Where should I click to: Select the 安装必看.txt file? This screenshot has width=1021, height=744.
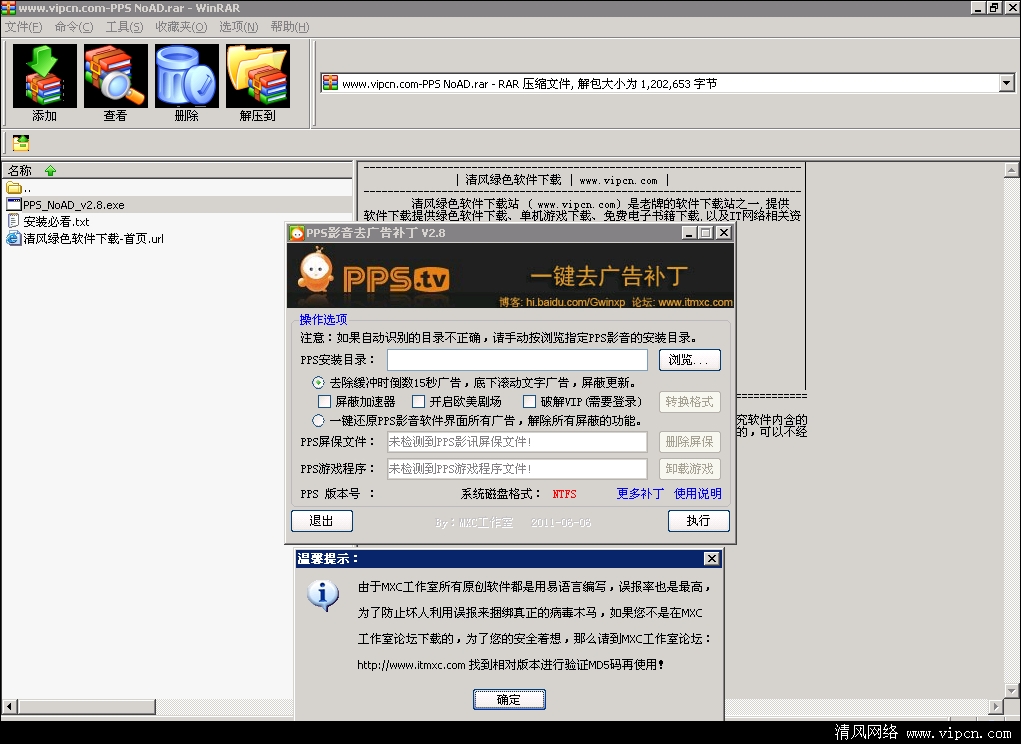point(56,222)
